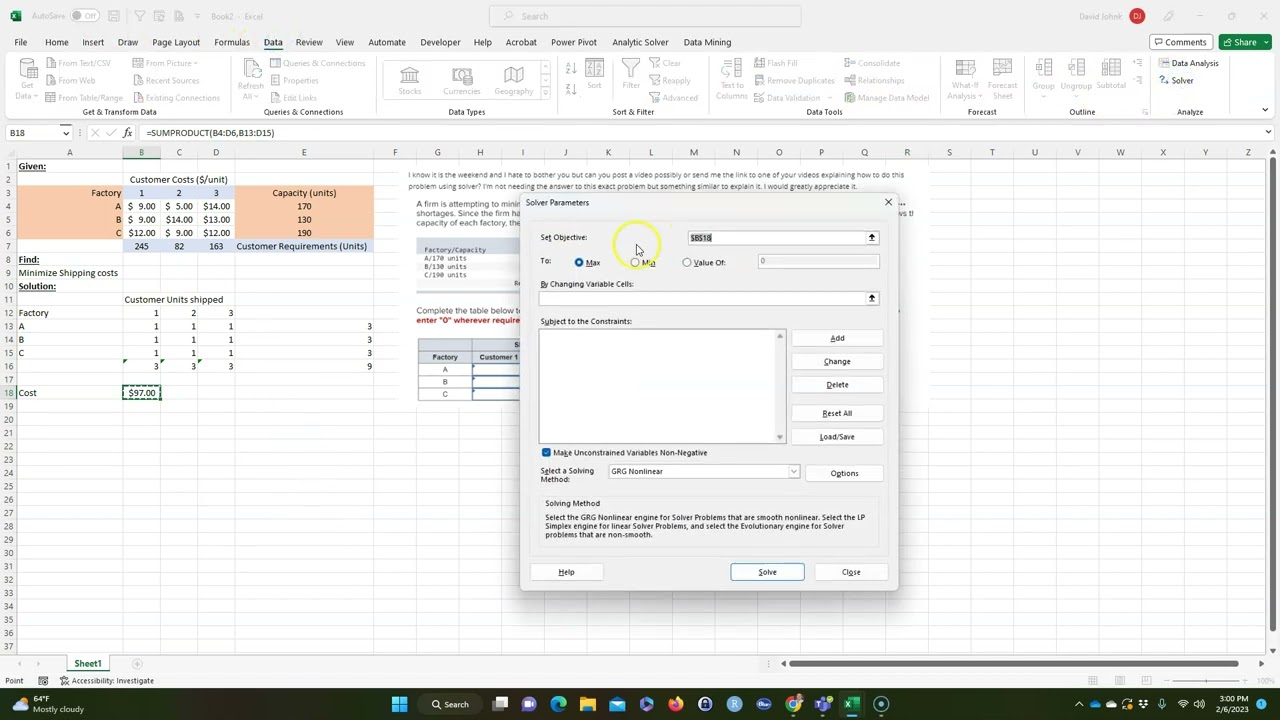Click Text to Columns

click(x=731, y=78)
